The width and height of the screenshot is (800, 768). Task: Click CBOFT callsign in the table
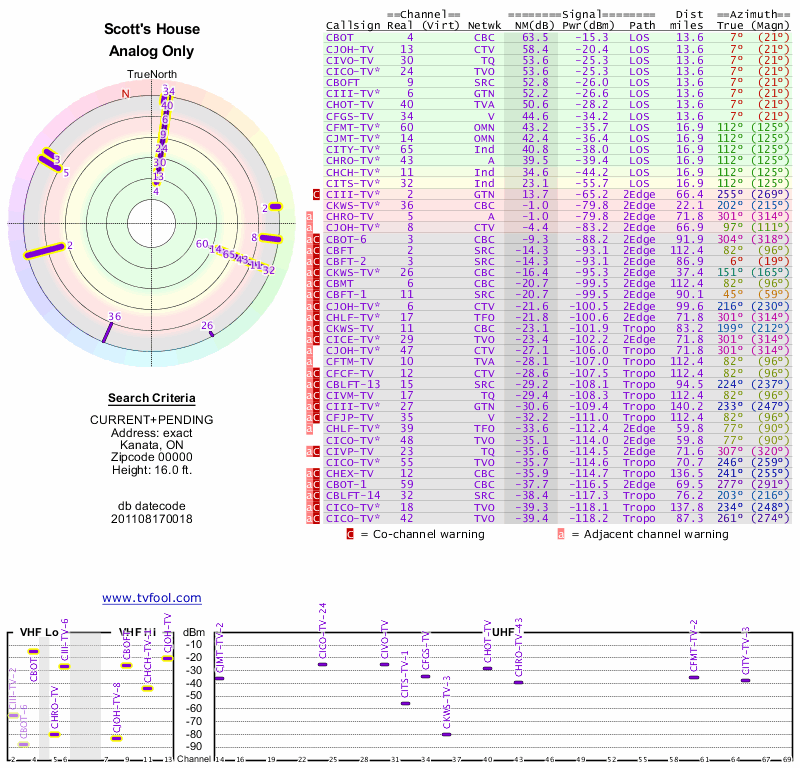(343, 83)
